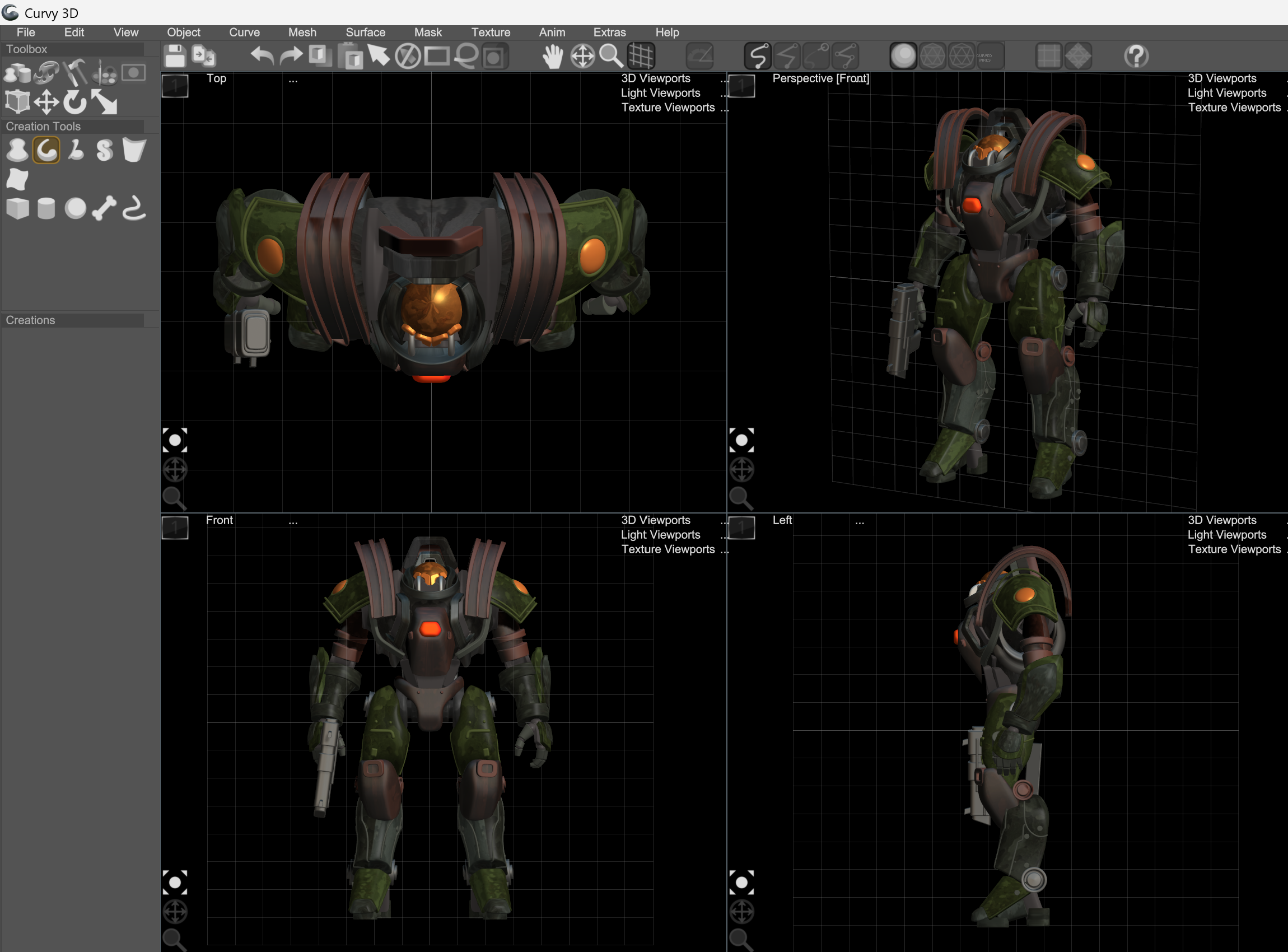Toggle the smooth S-curve mode
Viewport: 1288px width, 952px height.
point(757,56)
